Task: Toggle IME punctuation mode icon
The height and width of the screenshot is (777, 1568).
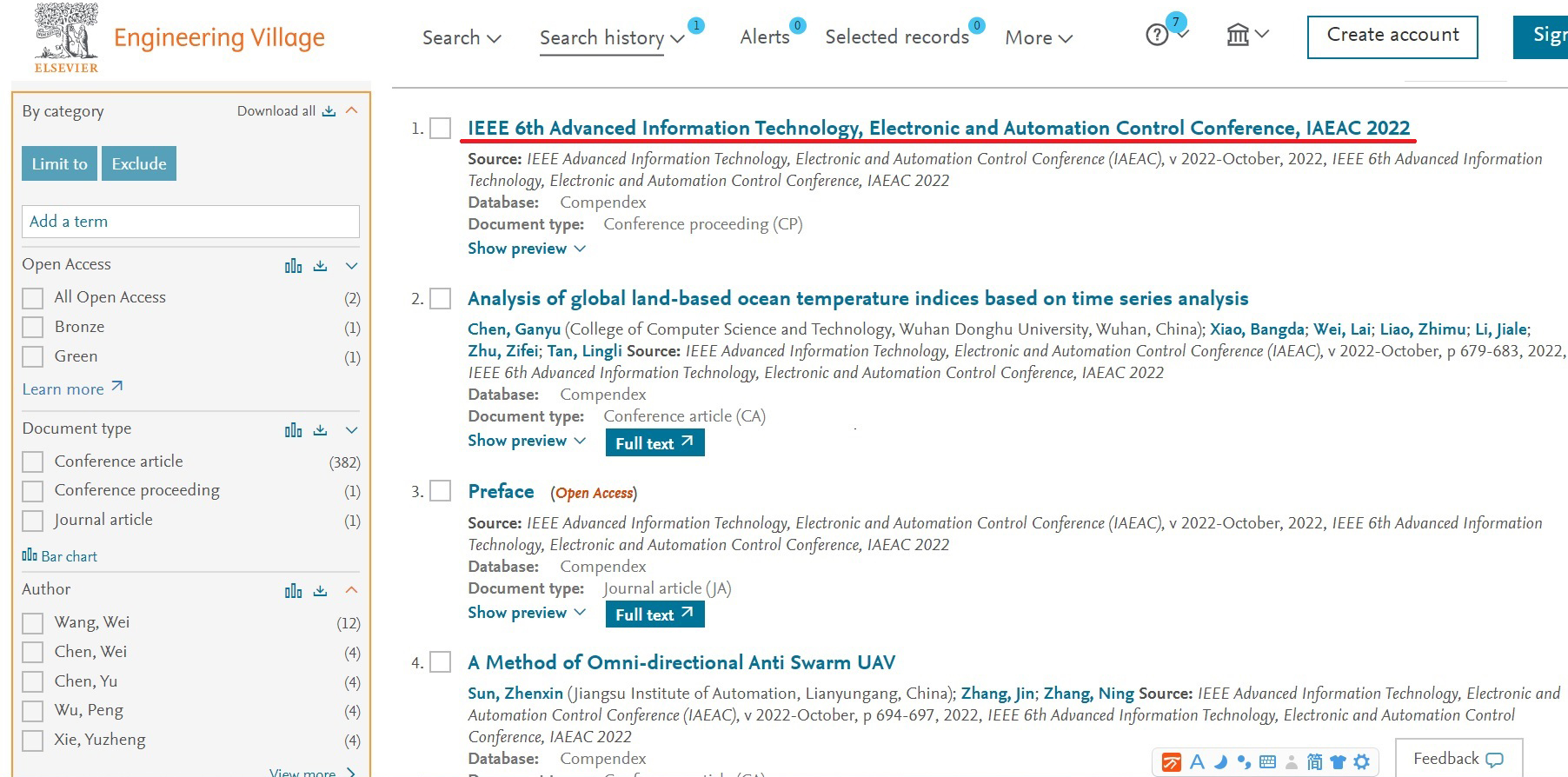Action: click(1244, 762)
